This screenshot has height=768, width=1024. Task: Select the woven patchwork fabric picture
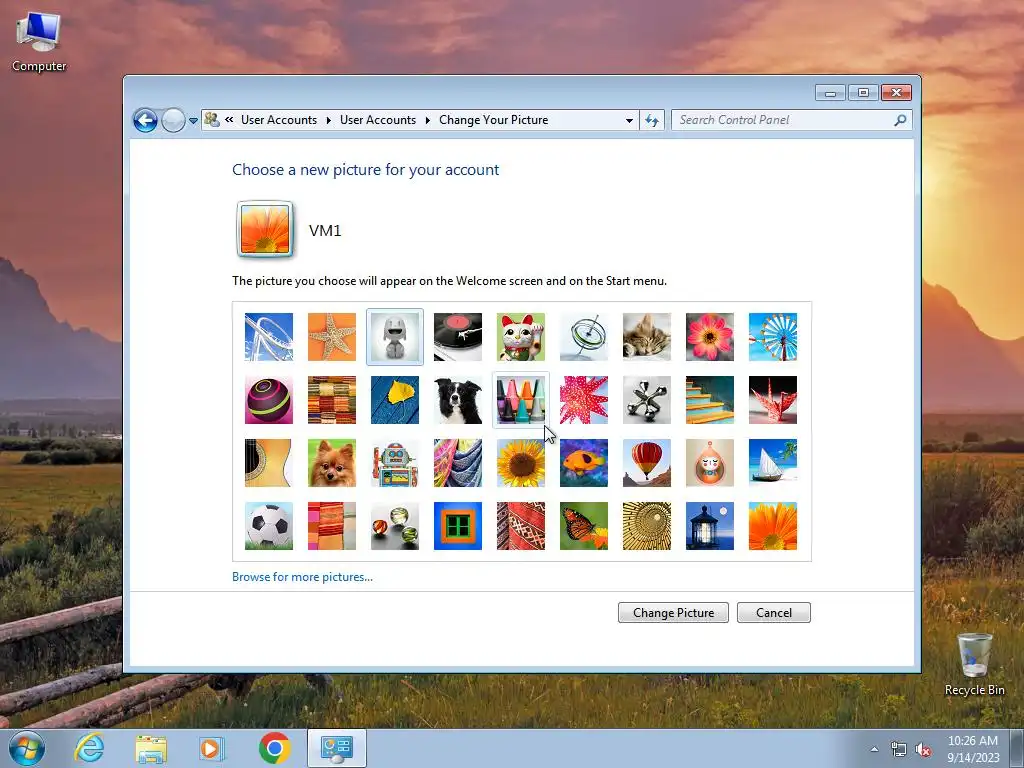point(332,400)
